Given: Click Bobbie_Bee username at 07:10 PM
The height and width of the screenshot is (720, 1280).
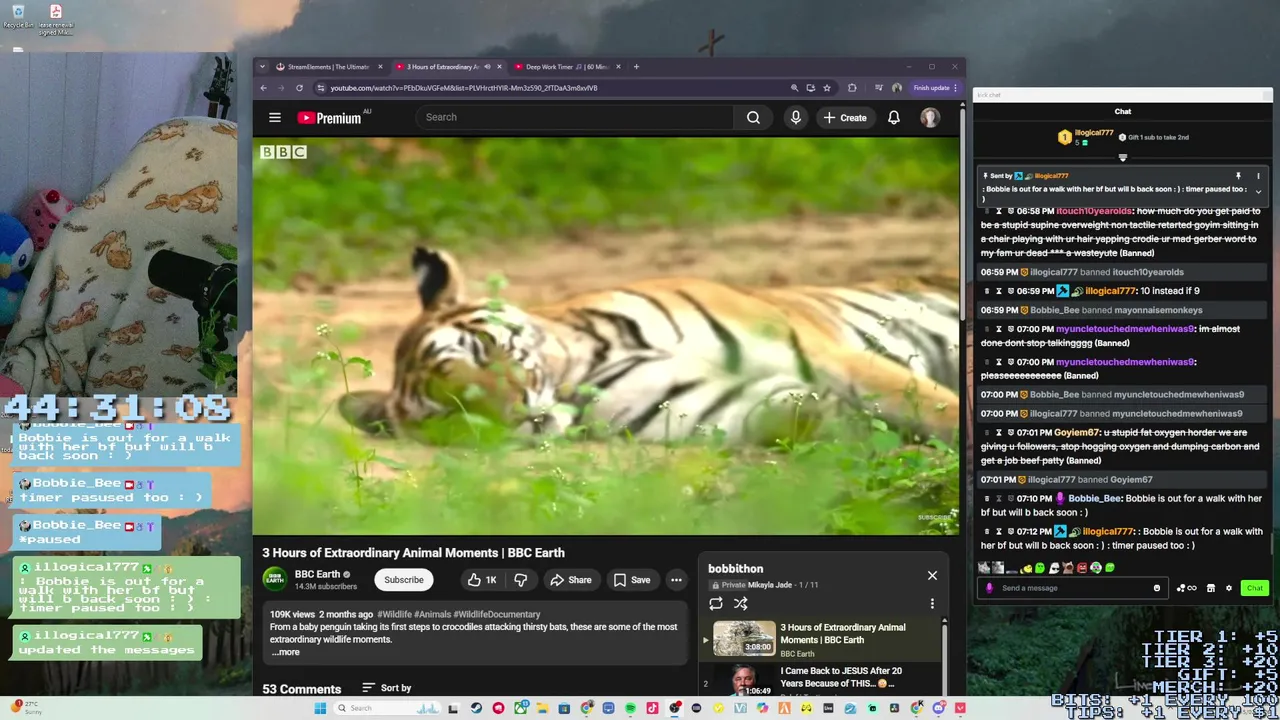Looking at the screenshot, I should (1094, 498).
